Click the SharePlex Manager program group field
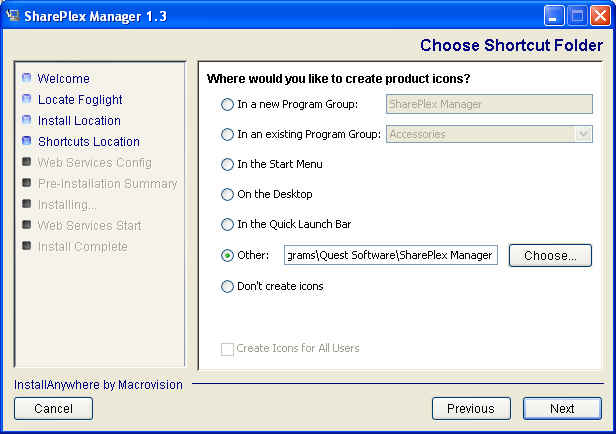616x434 pixels. [489, 104]
